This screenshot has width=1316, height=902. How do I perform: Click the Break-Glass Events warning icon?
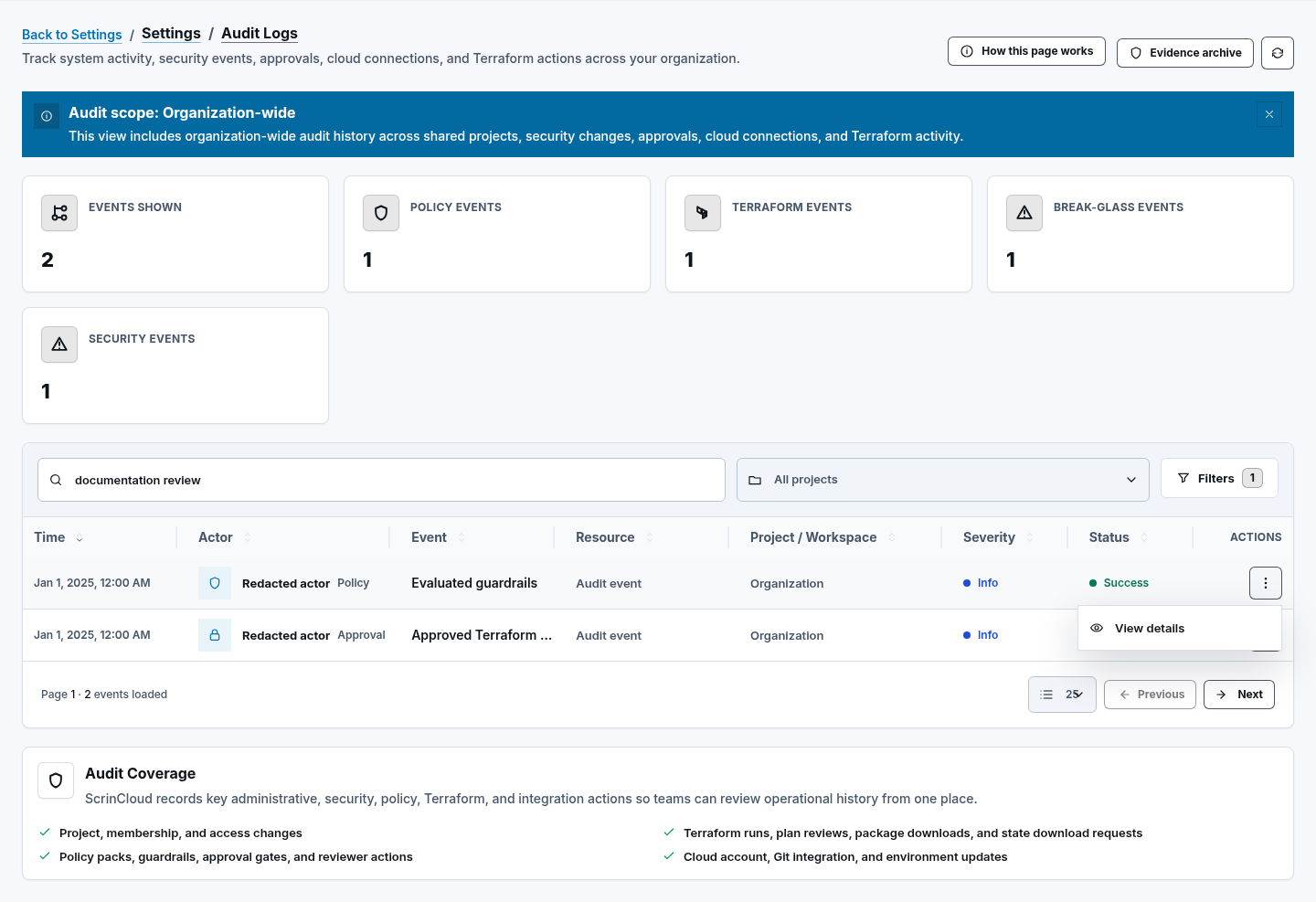click(x=1024, y=213)
